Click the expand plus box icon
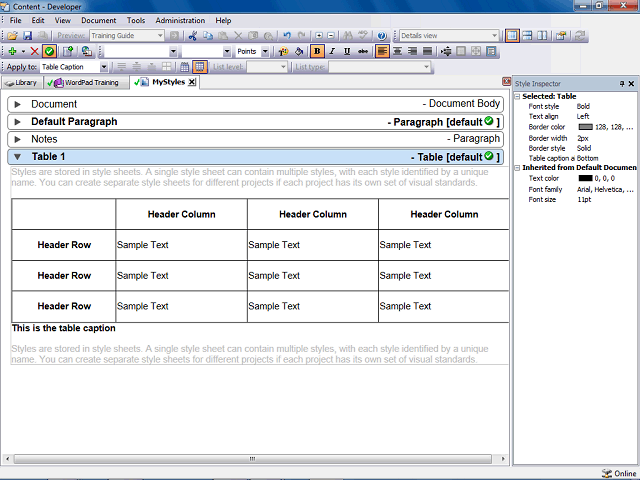 coord(319,36)
